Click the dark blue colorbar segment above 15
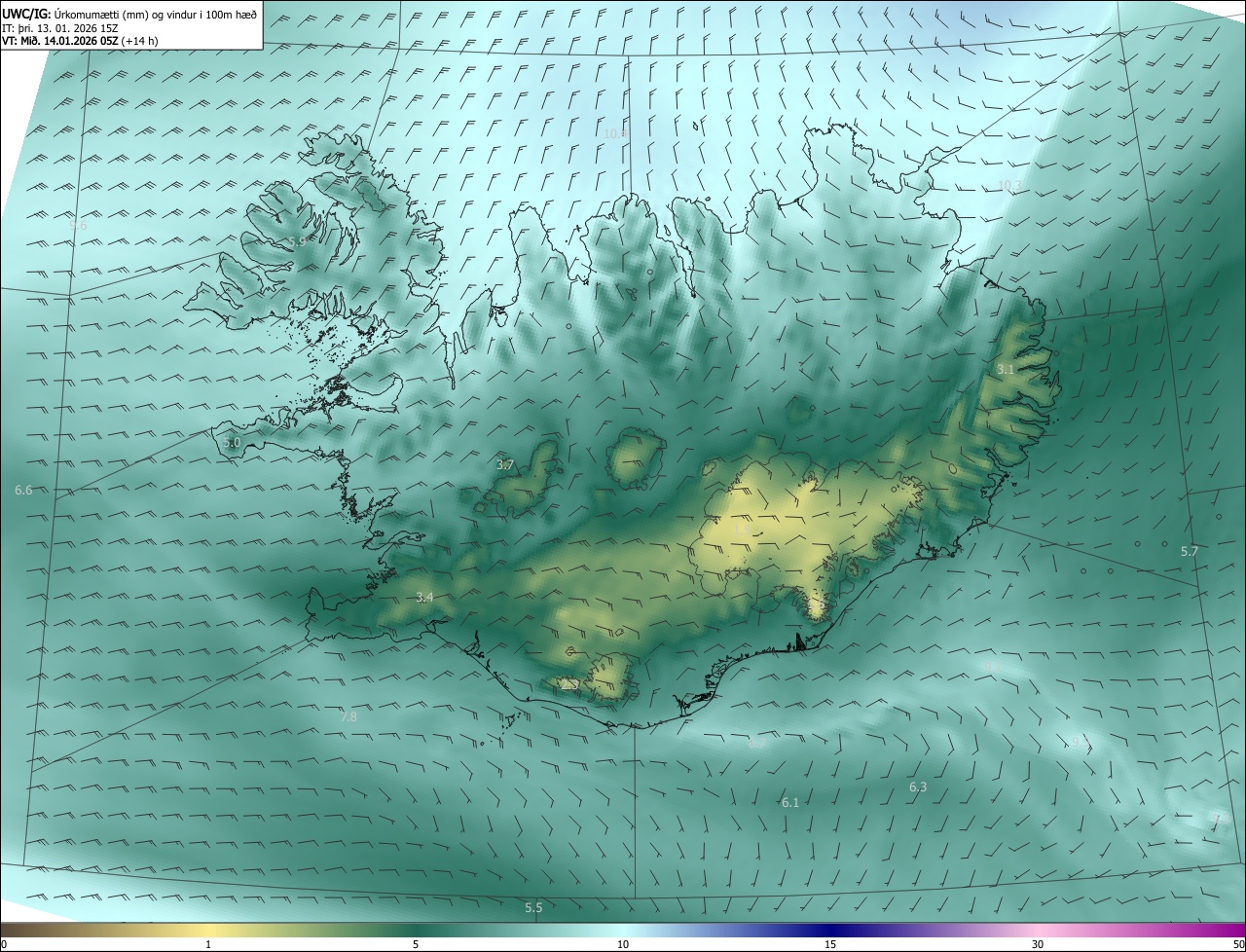The image size is (1246, 952). point(830,930)
